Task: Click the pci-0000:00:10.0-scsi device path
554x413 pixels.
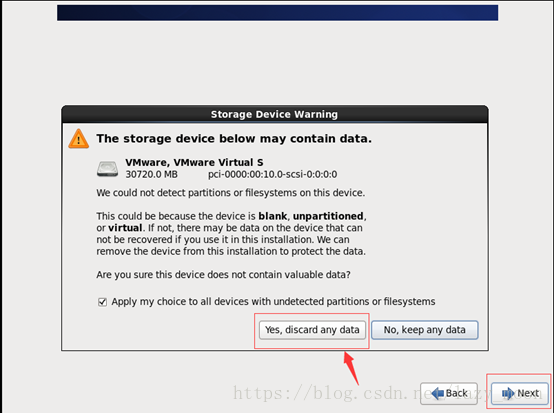Action: [272, 175]
